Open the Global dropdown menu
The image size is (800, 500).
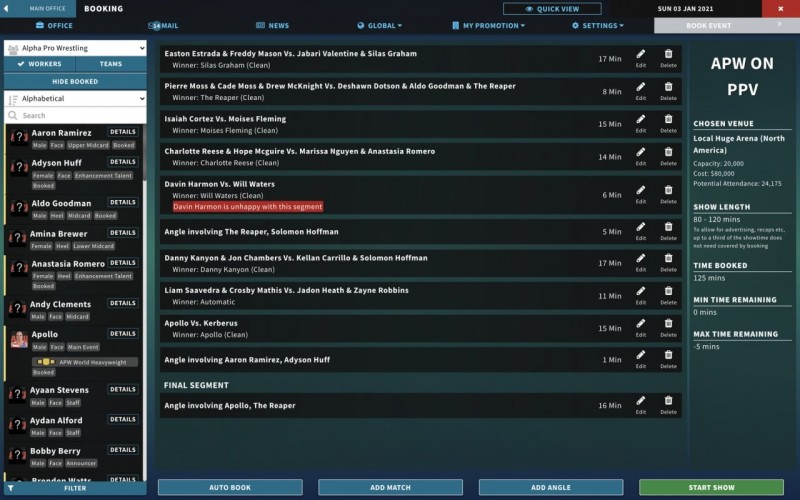tap(380, 25)
